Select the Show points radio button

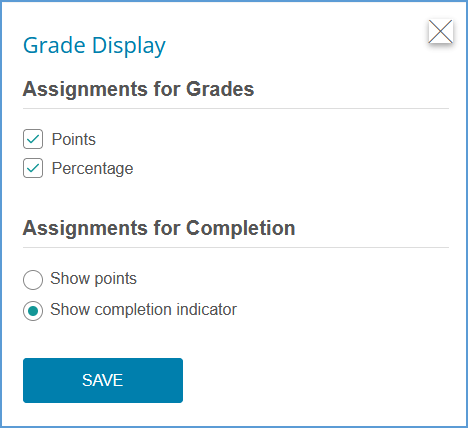(x=33, y=280)
